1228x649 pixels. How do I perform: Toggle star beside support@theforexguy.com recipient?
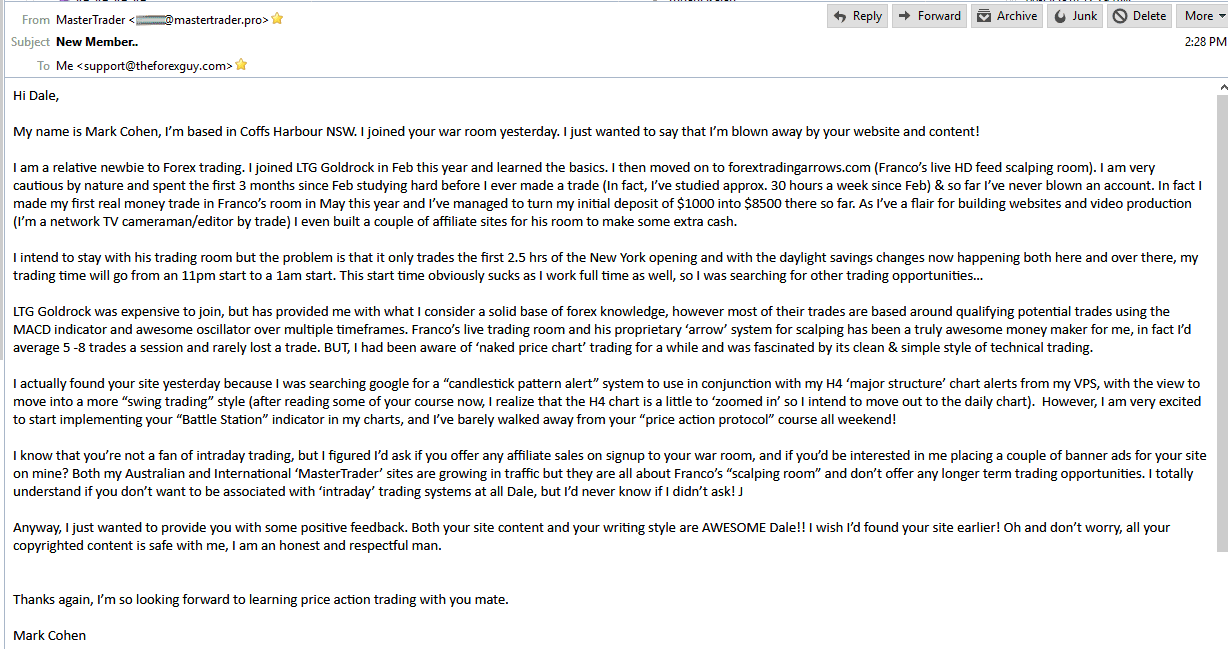point(241,65)
